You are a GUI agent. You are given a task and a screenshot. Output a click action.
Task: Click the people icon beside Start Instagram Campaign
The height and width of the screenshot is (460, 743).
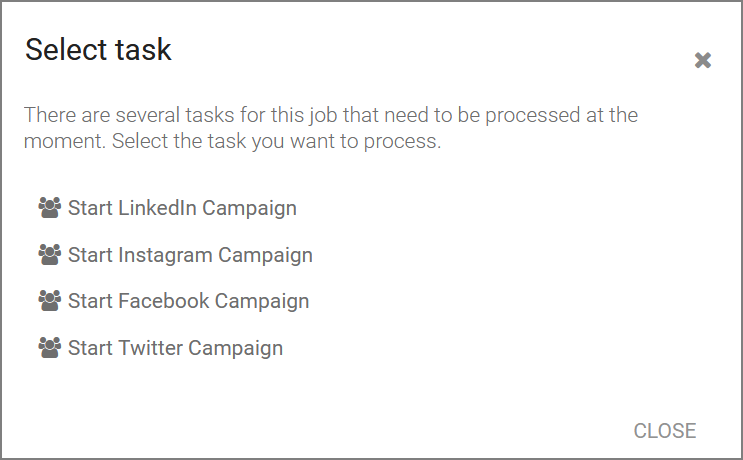click(49, 254)
